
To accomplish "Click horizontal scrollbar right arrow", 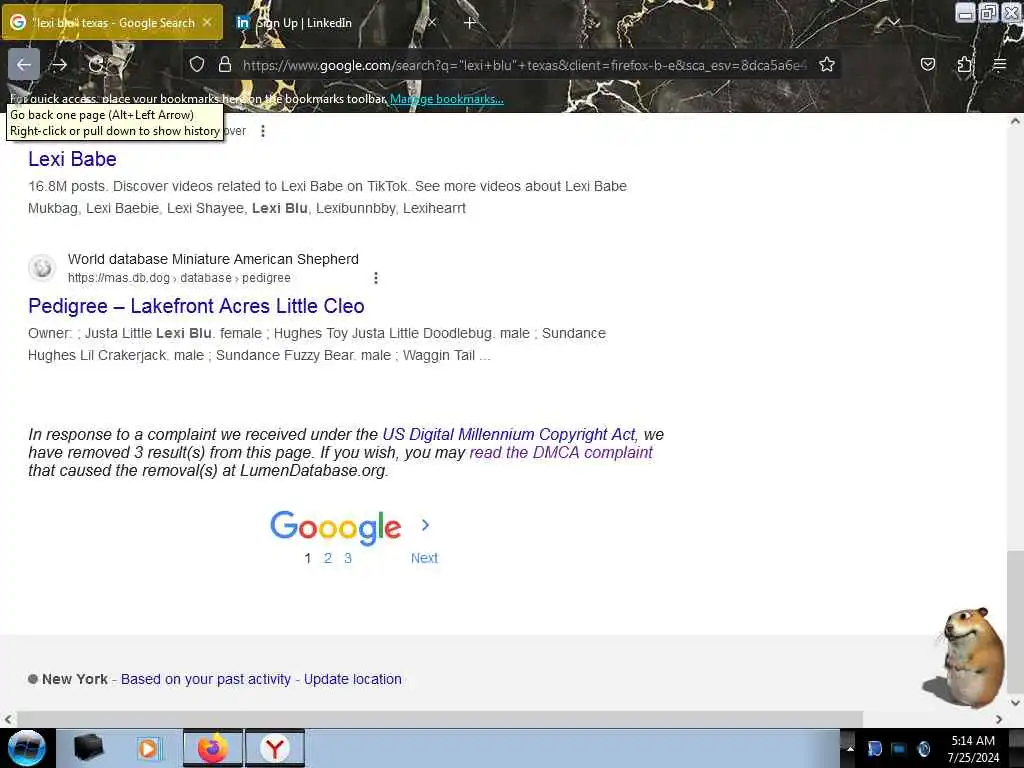I will coord(999,719).
